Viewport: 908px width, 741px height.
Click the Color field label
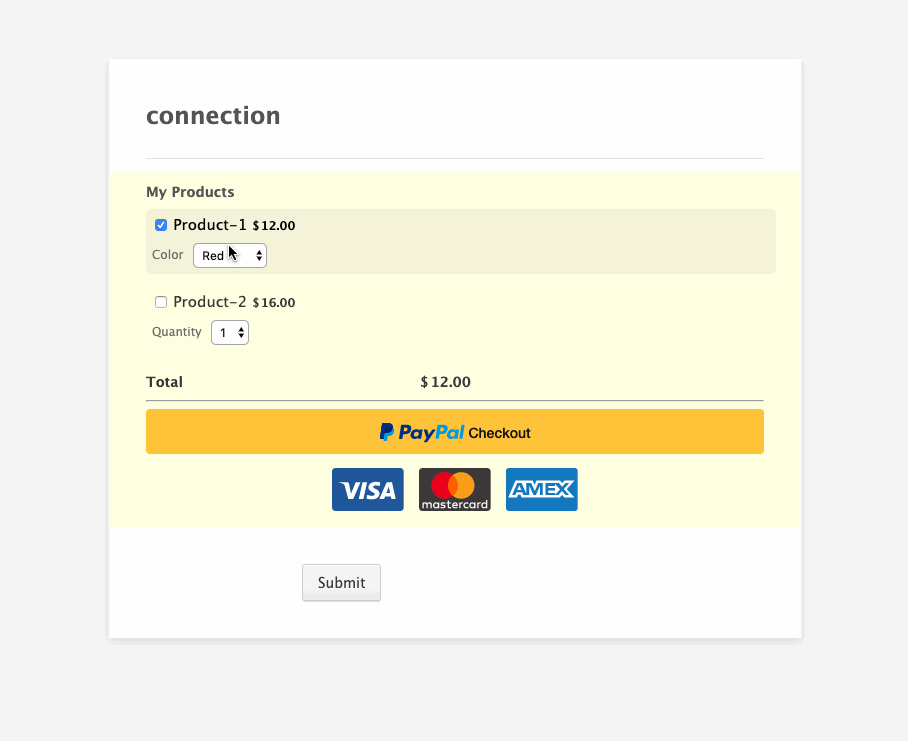click(x=167, y=255)
